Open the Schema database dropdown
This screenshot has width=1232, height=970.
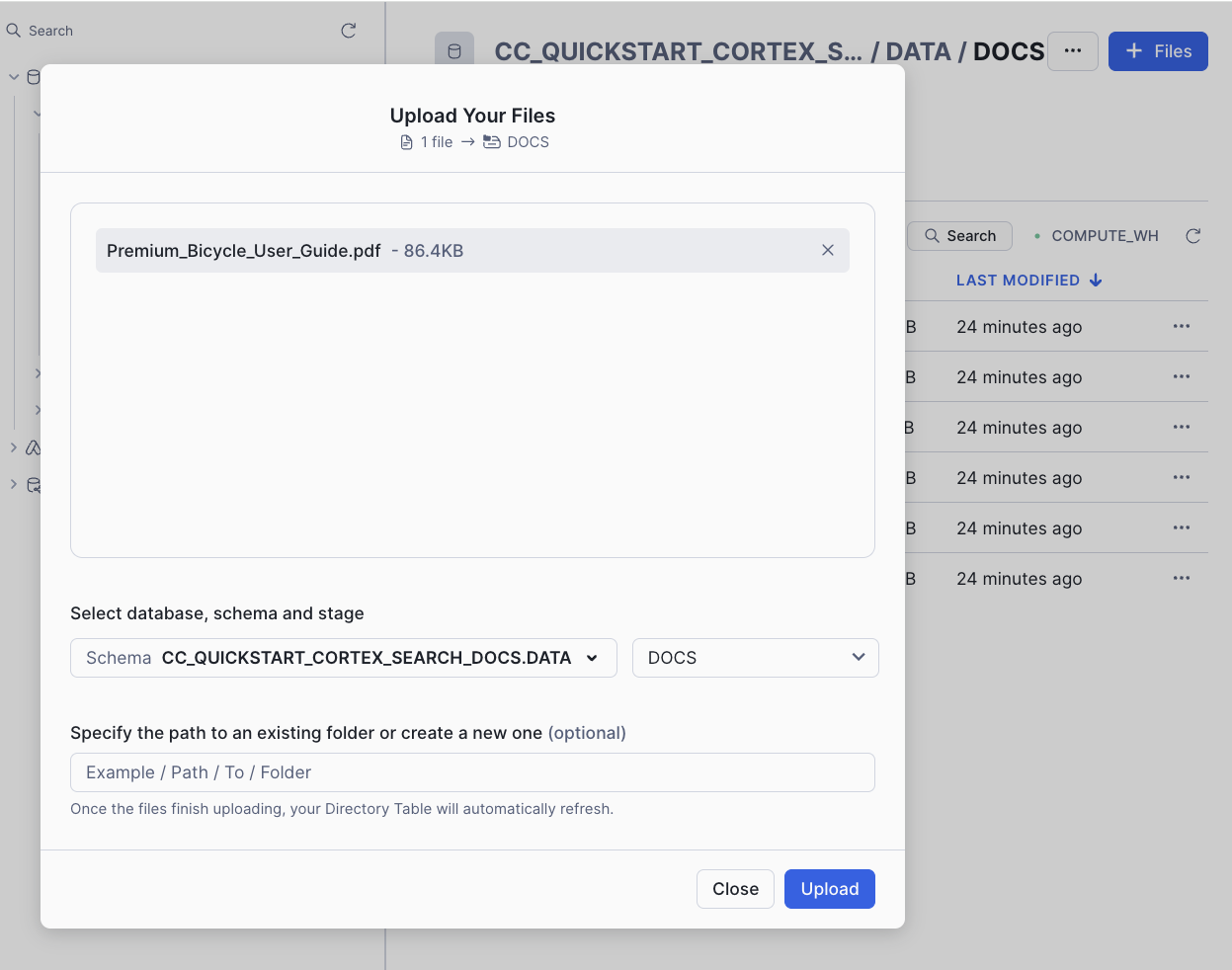tap(343, 658)
